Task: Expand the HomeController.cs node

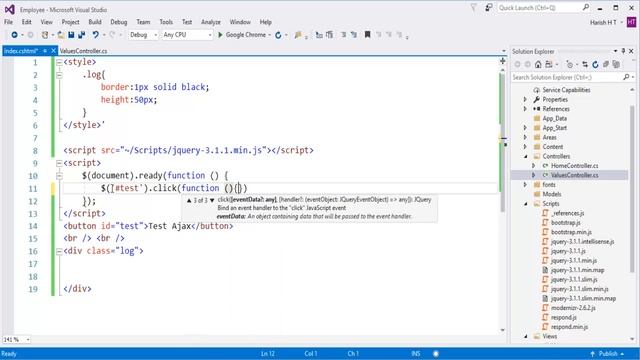Action: (533, 166)
